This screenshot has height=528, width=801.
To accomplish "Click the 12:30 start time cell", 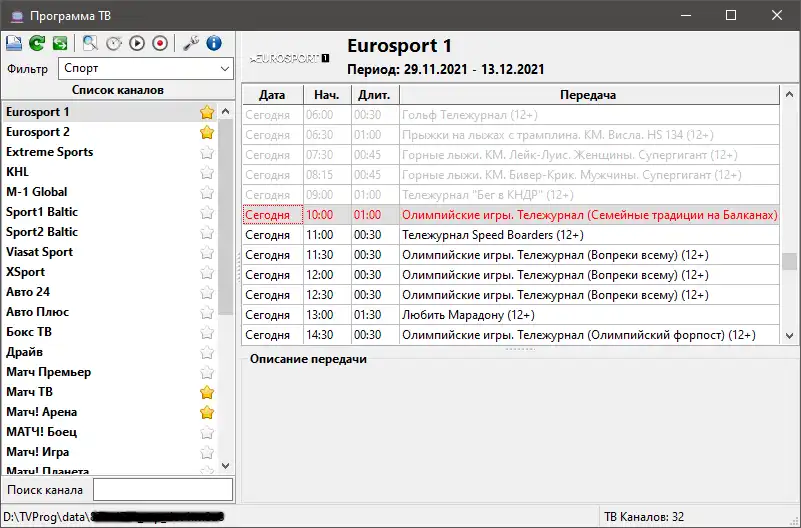I will tap(327, 295).
